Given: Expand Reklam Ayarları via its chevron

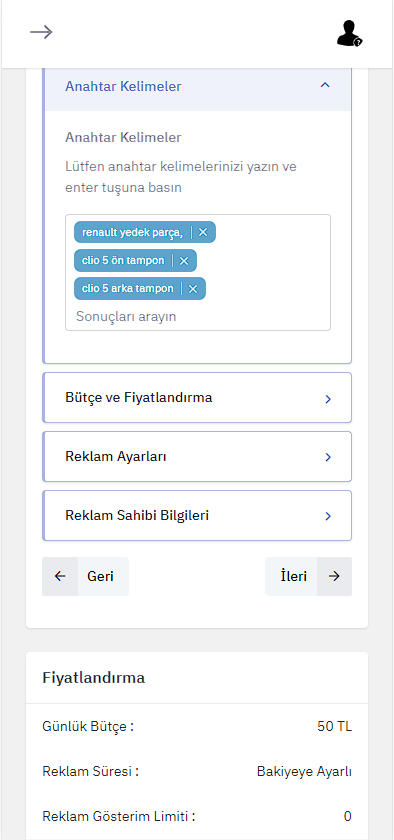Looking at the screenshot, I should [328, 458].
